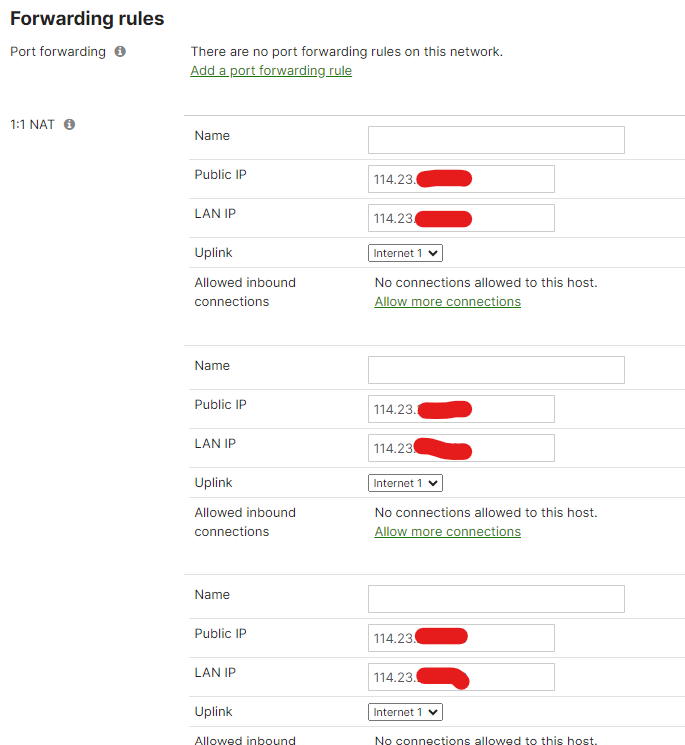The height and width of the screenshot is (745, 685).
Task: Click the Name field of the second NAT rule
Action: pos(496,370)
